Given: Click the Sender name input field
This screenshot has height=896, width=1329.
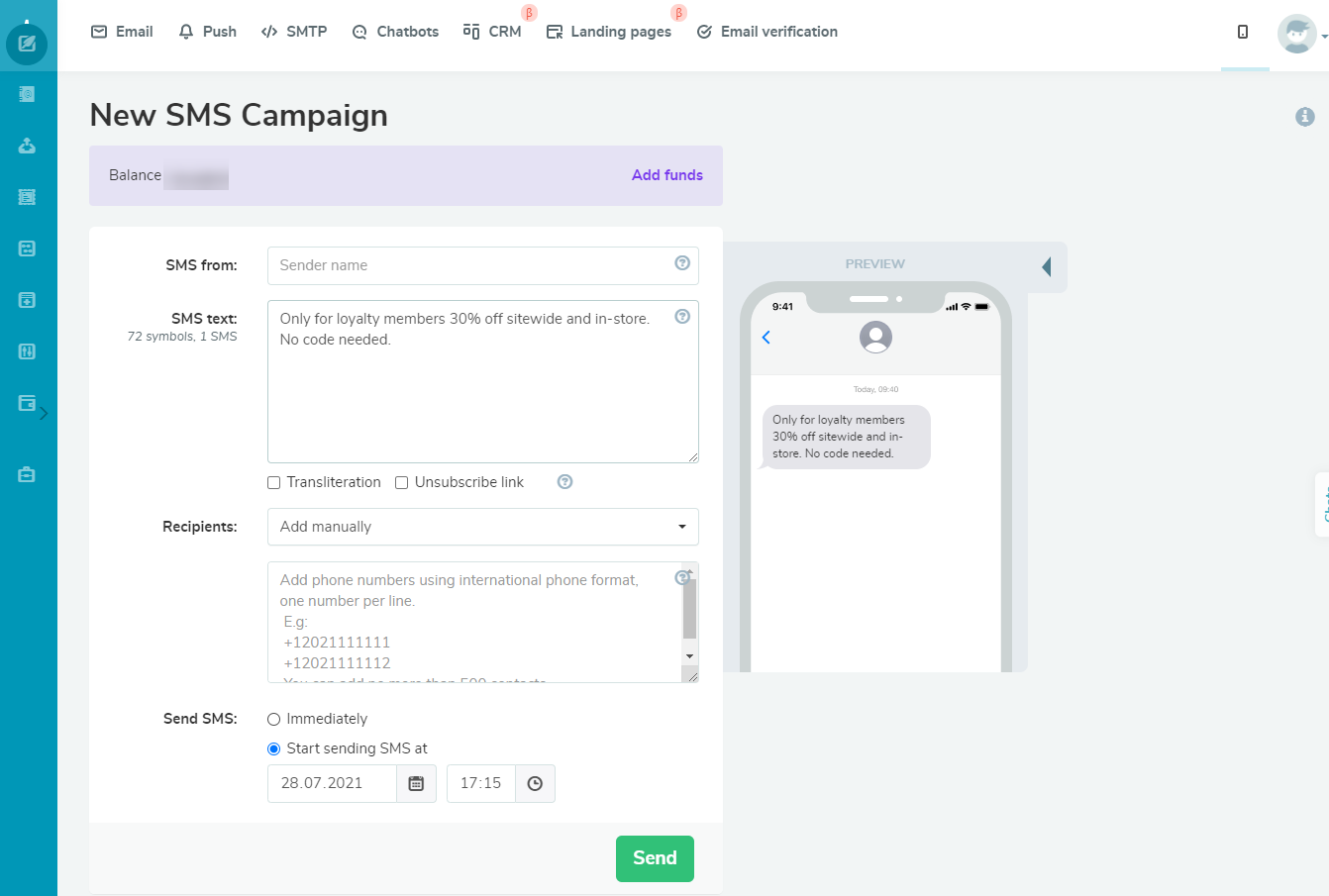Looking at the screenshot, I should (x=470, y=265).
